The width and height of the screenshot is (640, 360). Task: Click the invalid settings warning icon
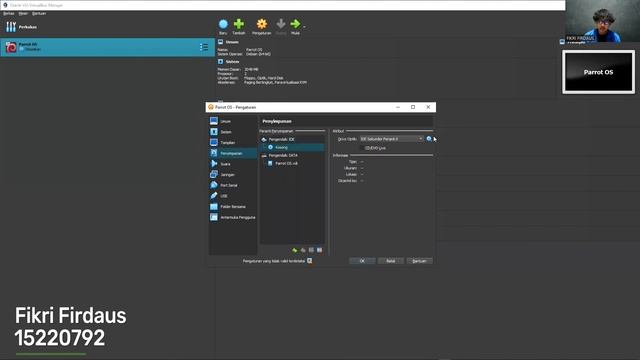310,260
